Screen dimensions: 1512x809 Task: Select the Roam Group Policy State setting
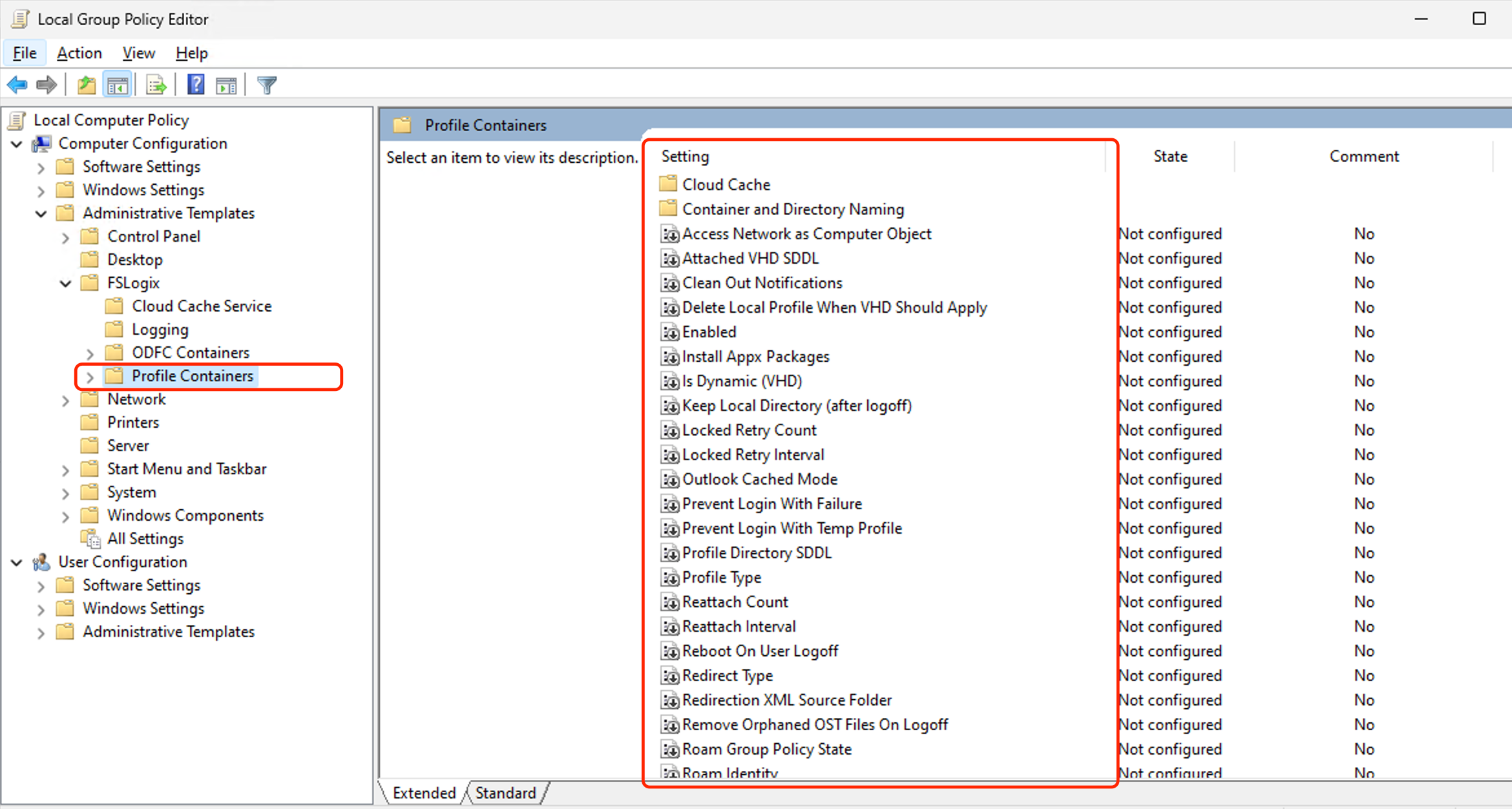pyautogui.click(x=767, y=750)
